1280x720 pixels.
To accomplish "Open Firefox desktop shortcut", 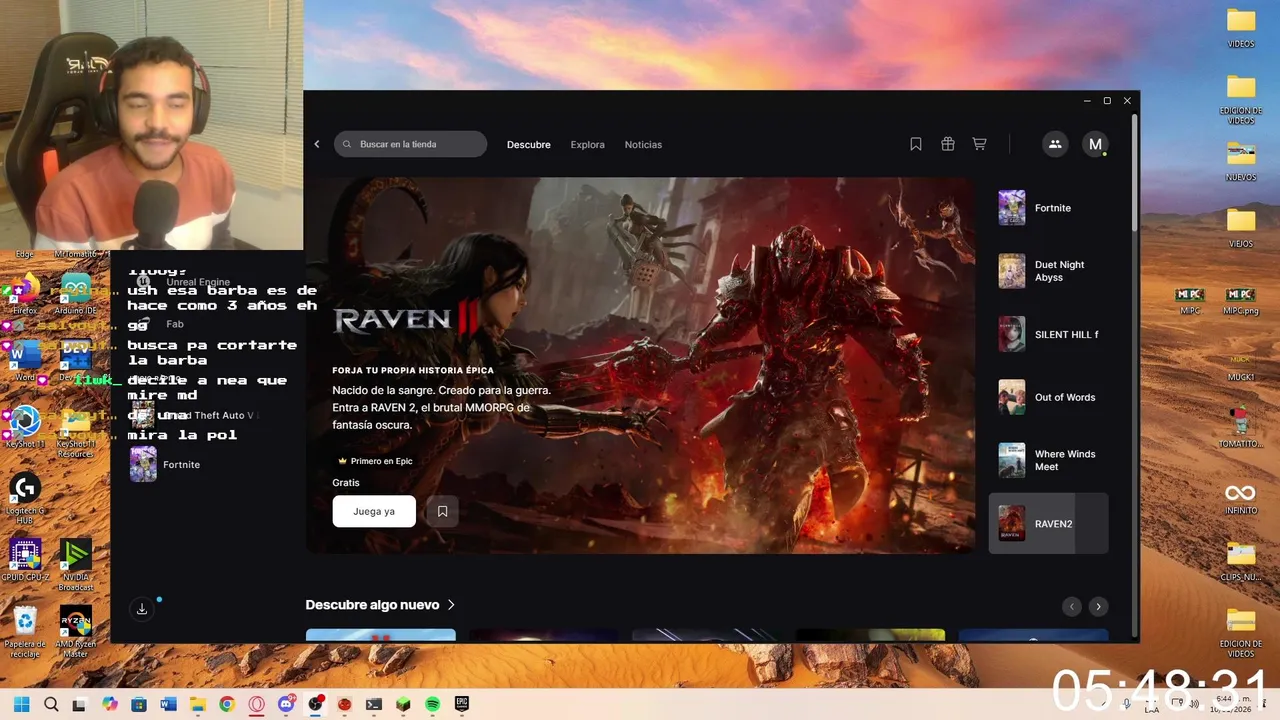I will [24, 293].
